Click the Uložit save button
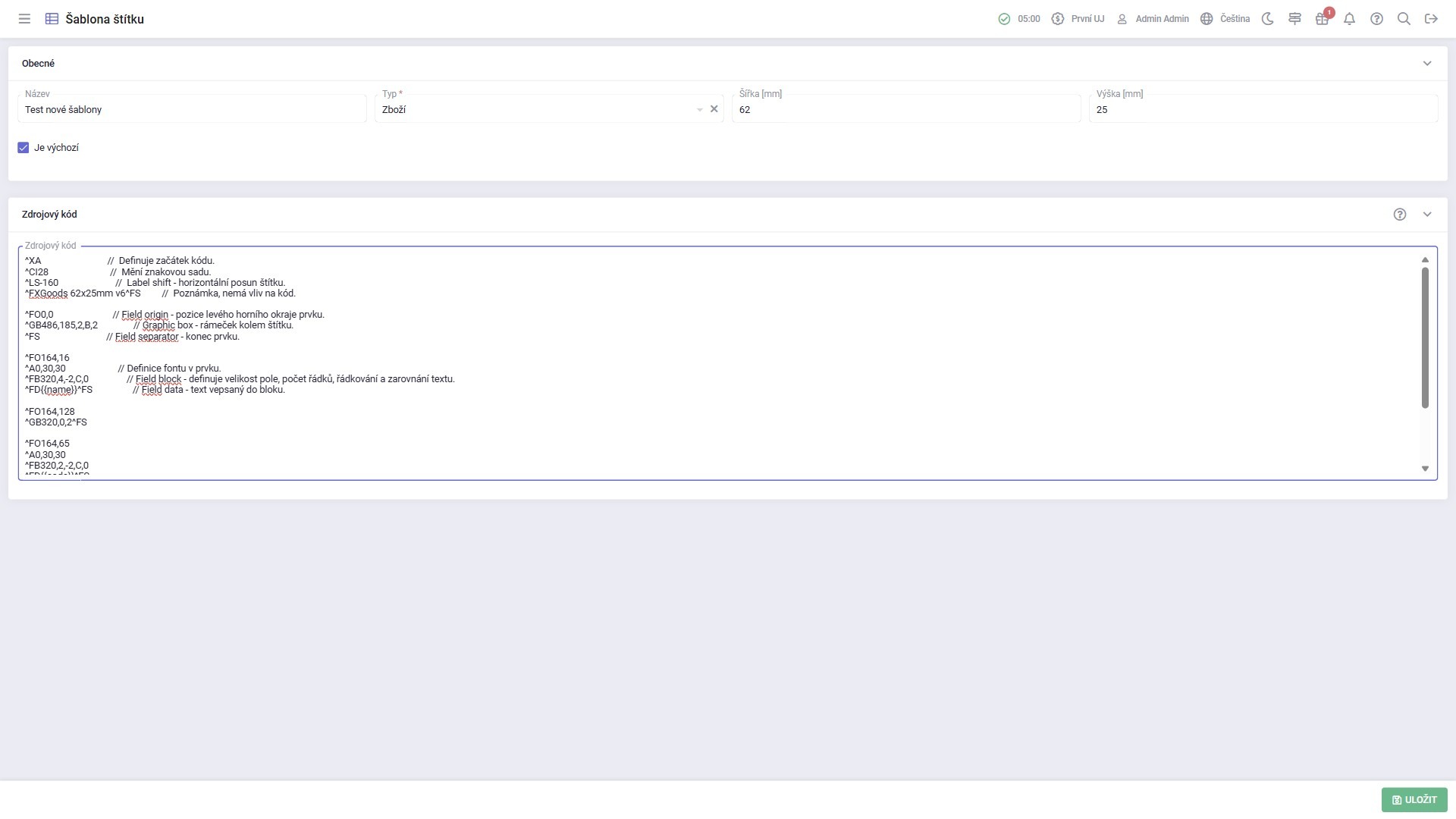The height and width of the screenshot is (819, 1456). pyautogui.click(x=1414, y=799)
